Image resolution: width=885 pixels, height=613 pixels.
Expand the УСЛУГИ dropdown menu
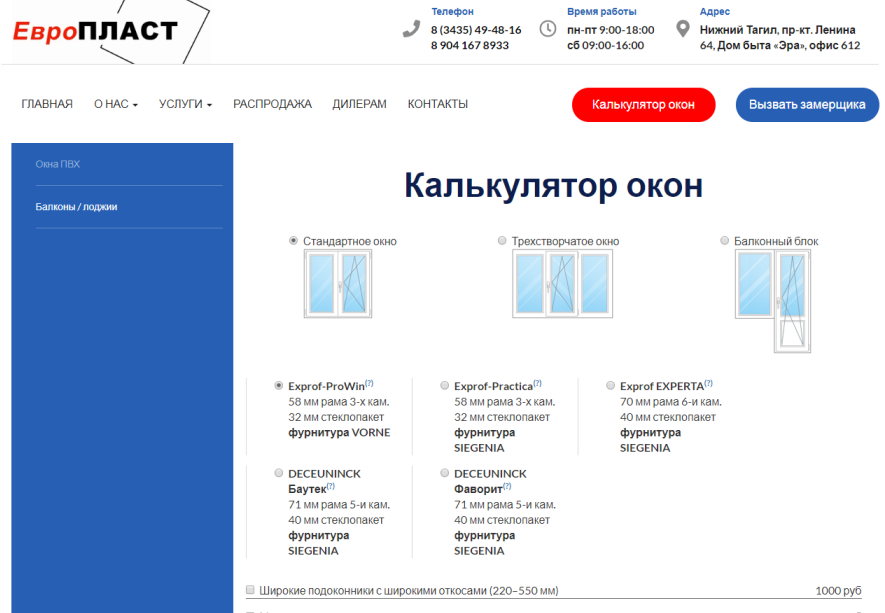(185, 104)
